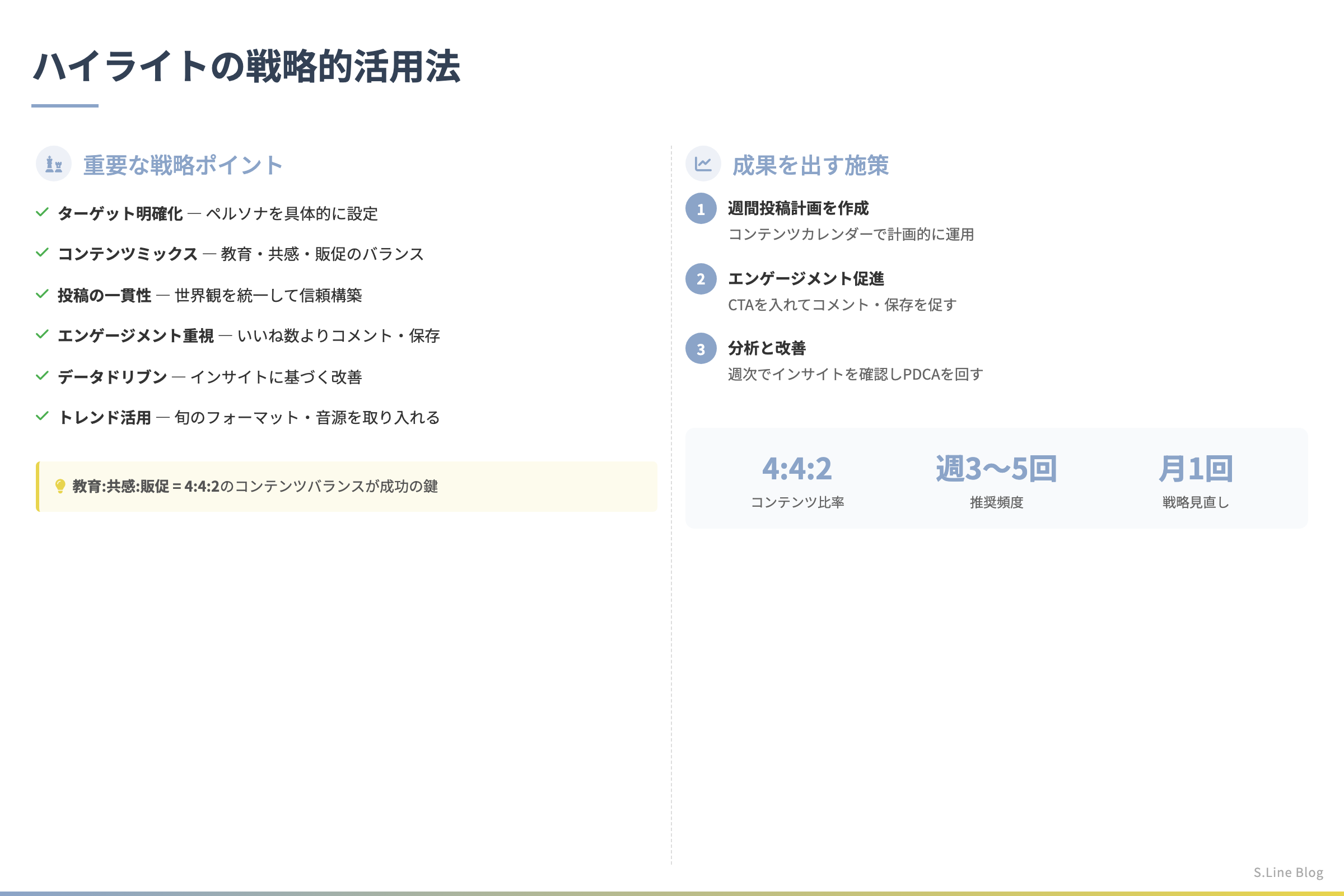Click the step title 分析と改善
This screenshot has height=896, width=1344.
click(767, 348)
